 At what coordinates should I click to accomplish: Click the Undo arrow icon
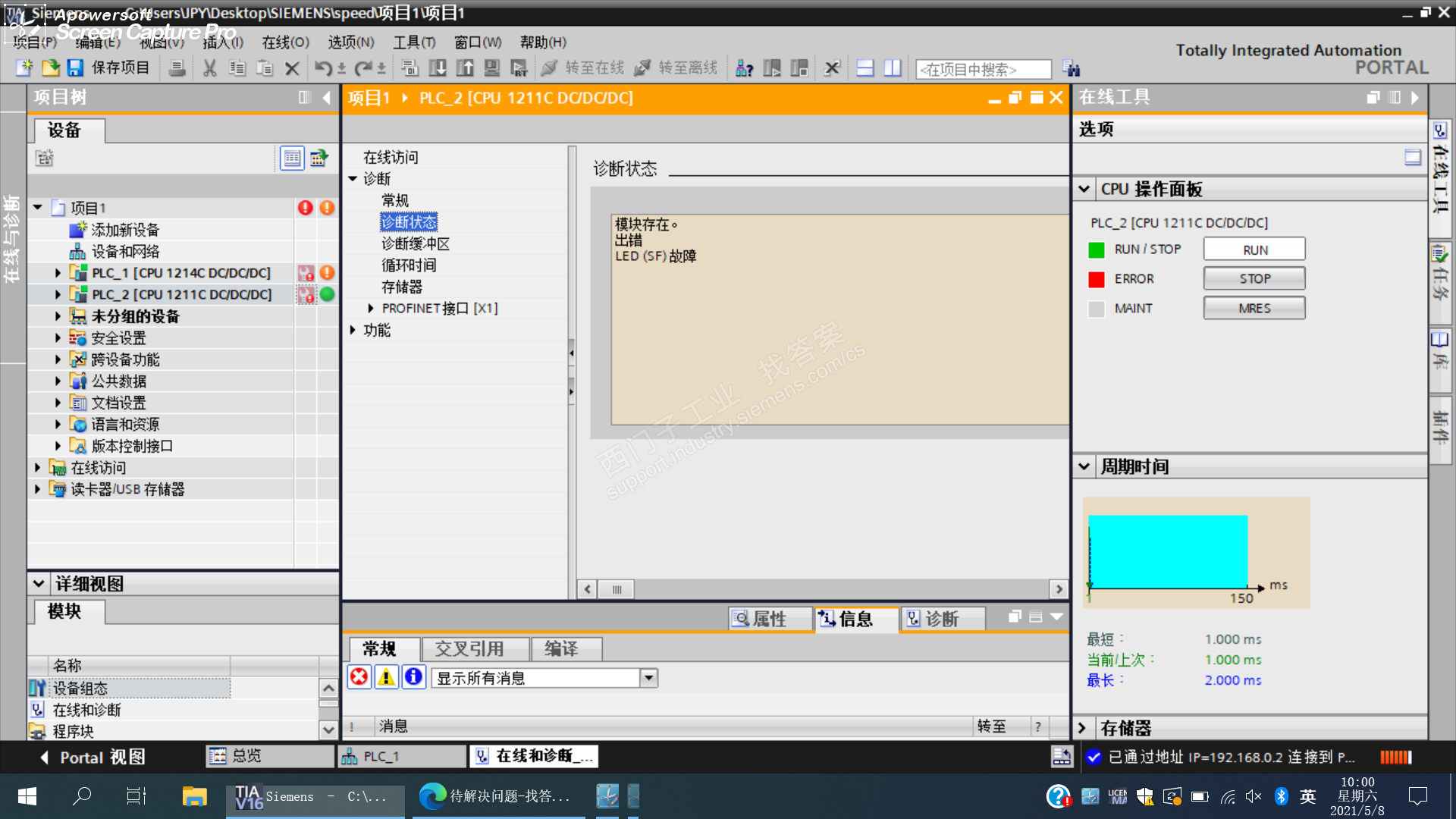click(x=323, y=68)
